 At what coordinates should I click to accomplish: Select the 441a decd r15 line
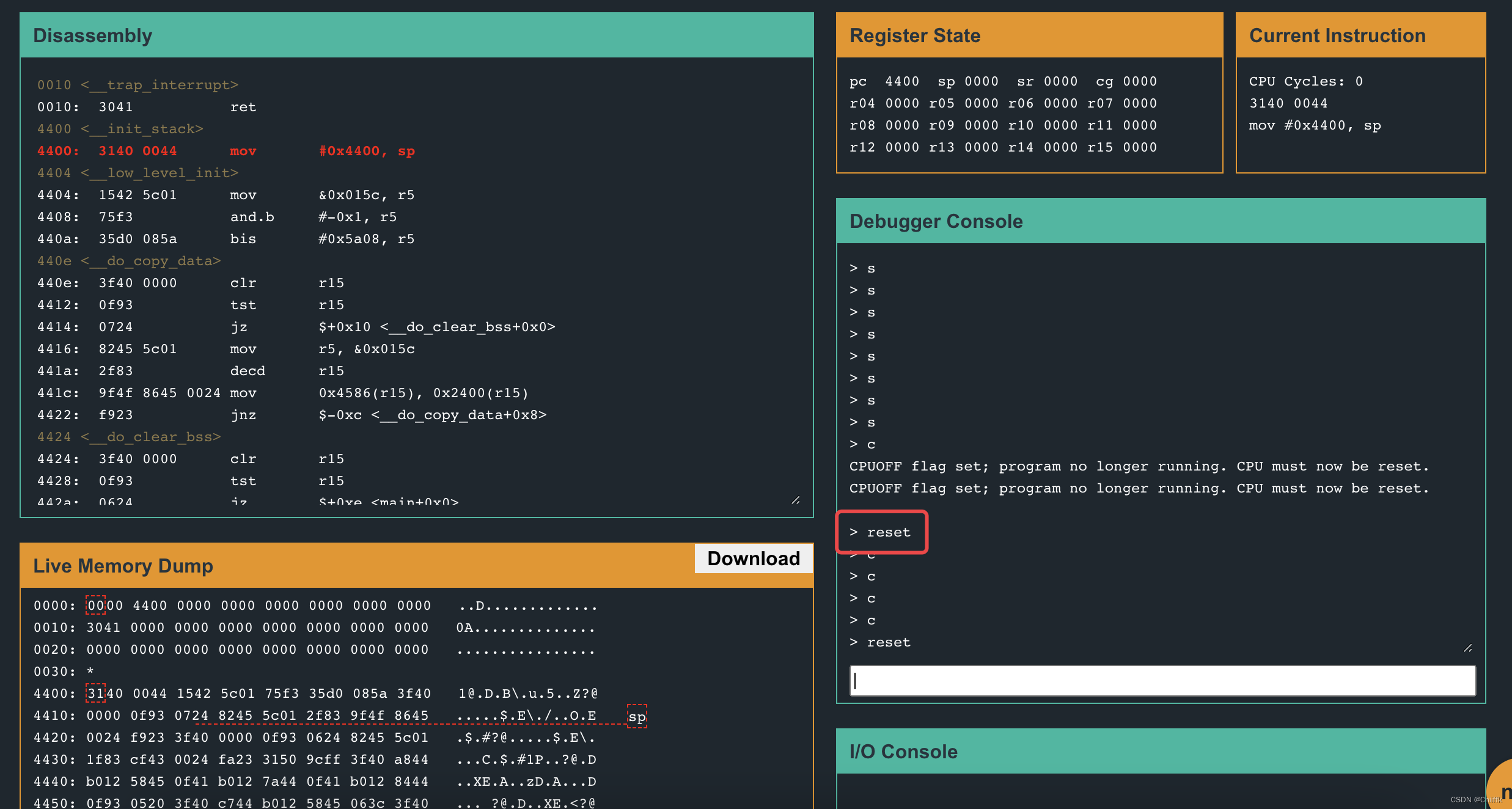pos(191,371)
